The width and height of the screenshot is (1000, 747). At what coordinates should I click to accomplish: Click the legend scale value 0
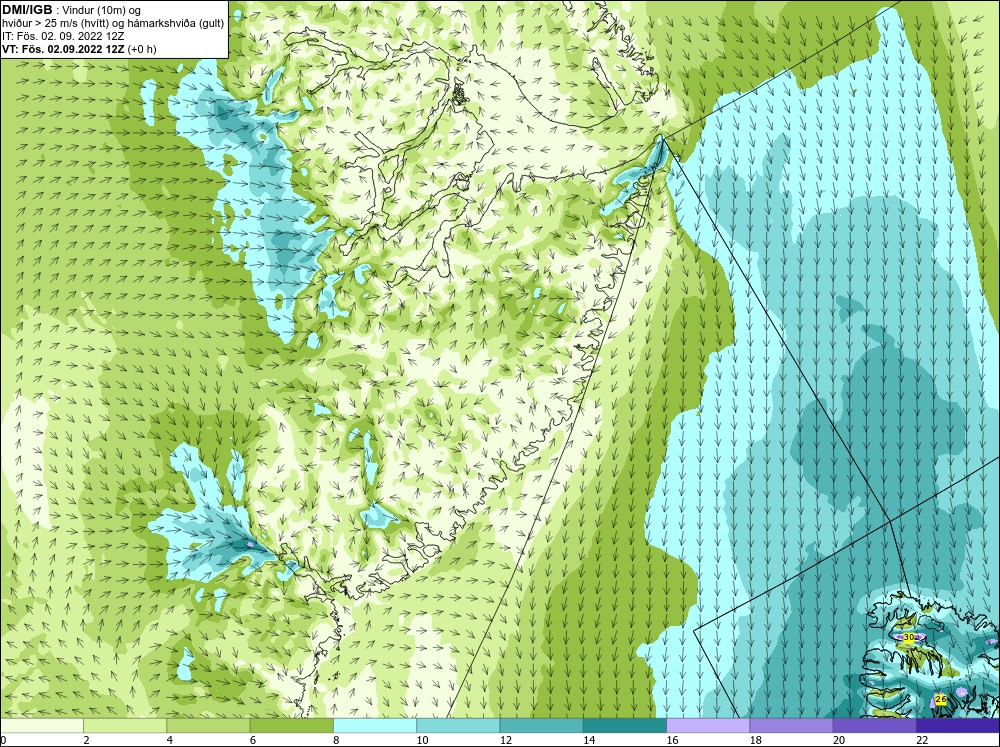3,740
